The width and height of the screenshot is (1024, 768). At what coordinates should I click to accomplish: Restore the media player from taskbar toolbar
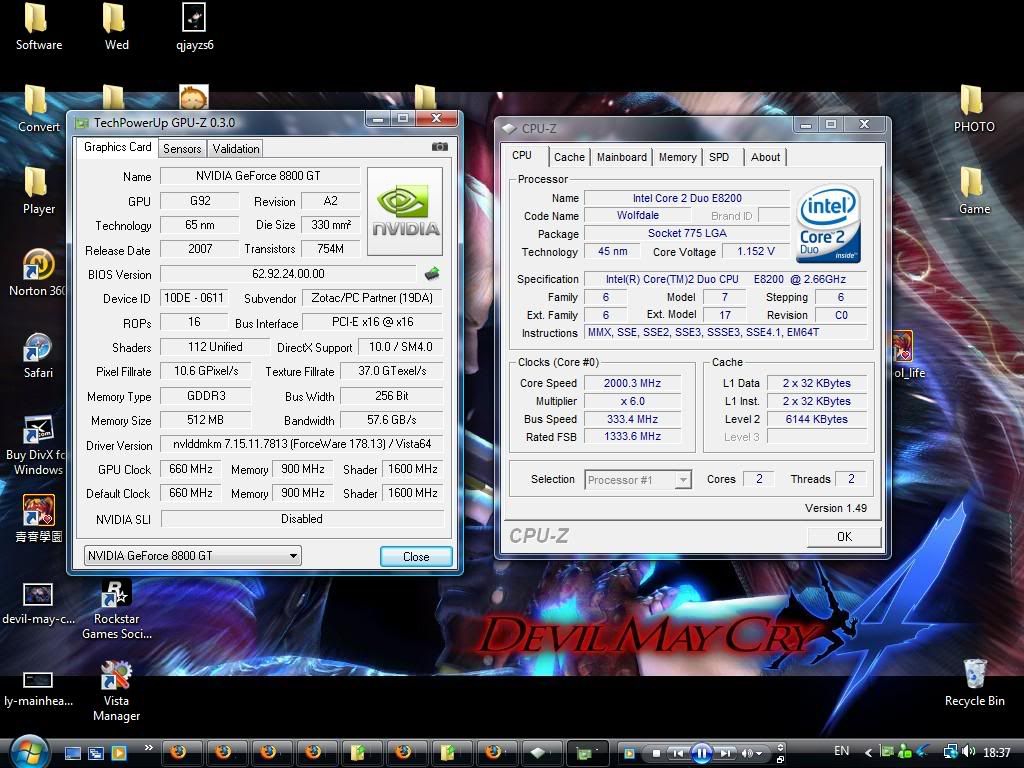[x=780, y=760]
